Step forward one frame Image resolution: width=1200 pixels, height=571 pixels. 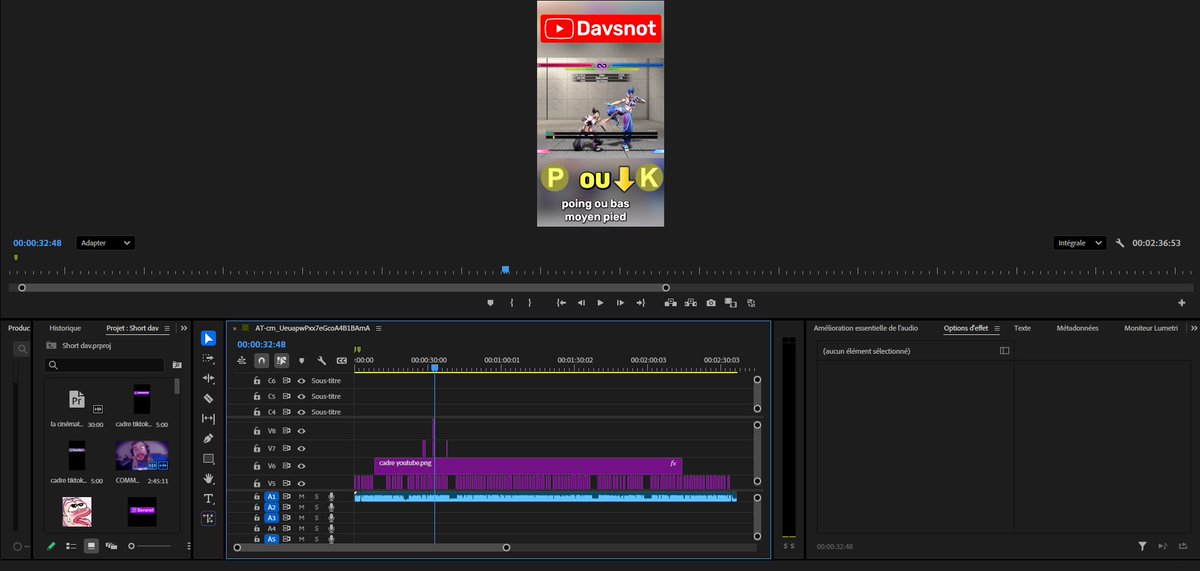coord(621,302)
